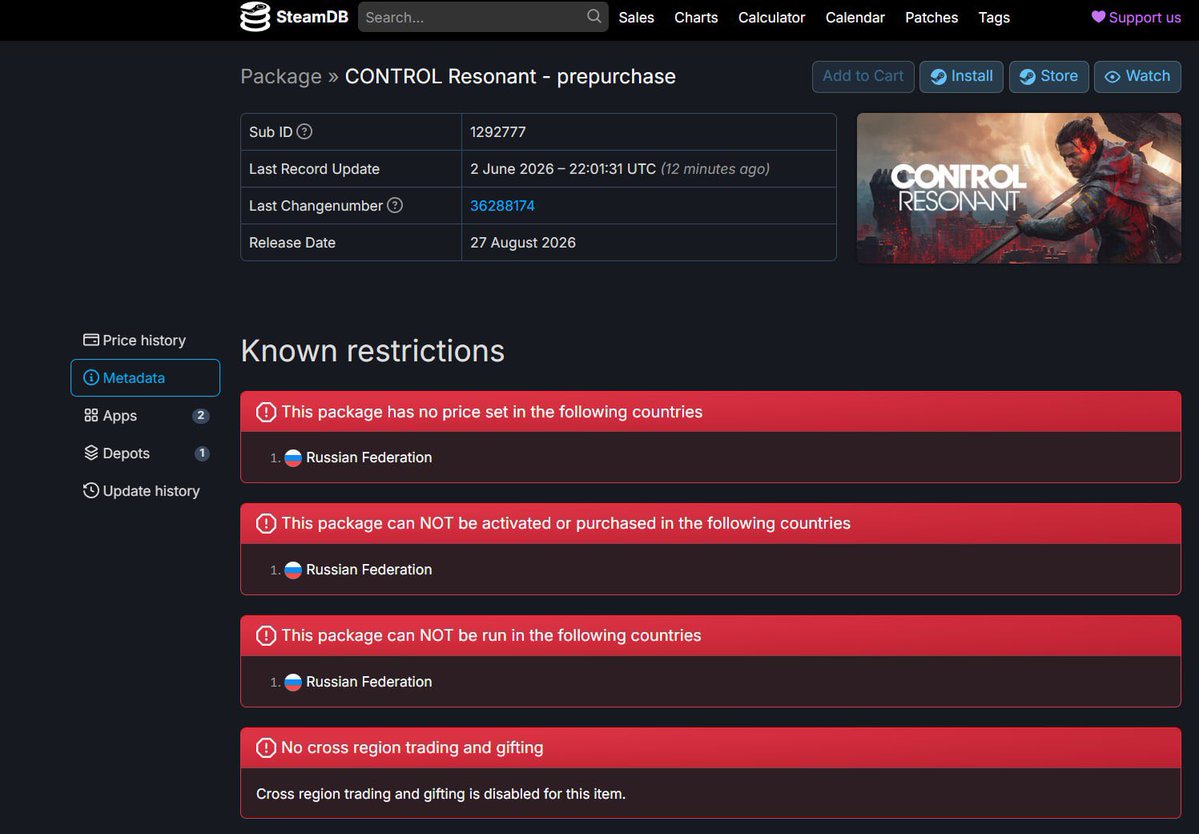Click the Steam icon on Store button
Image resolution: width=1199 pixels, height=834 pixels.
tap(1028, 76)
